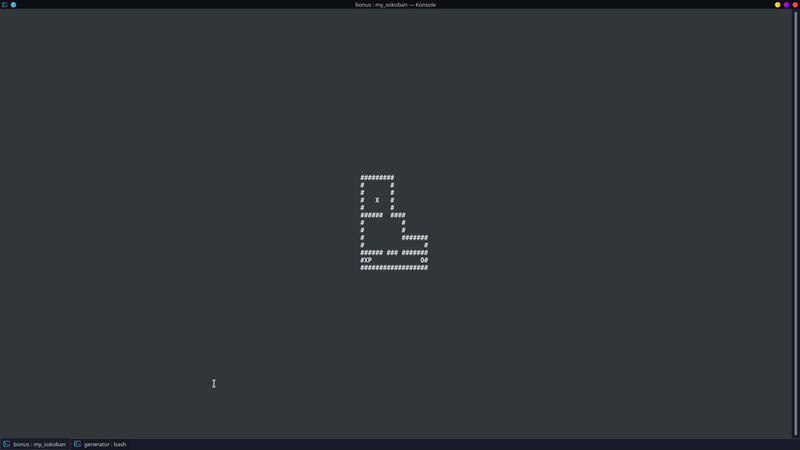
Task: Click the vertical terminal scrollbar
Action: [795, 223]
